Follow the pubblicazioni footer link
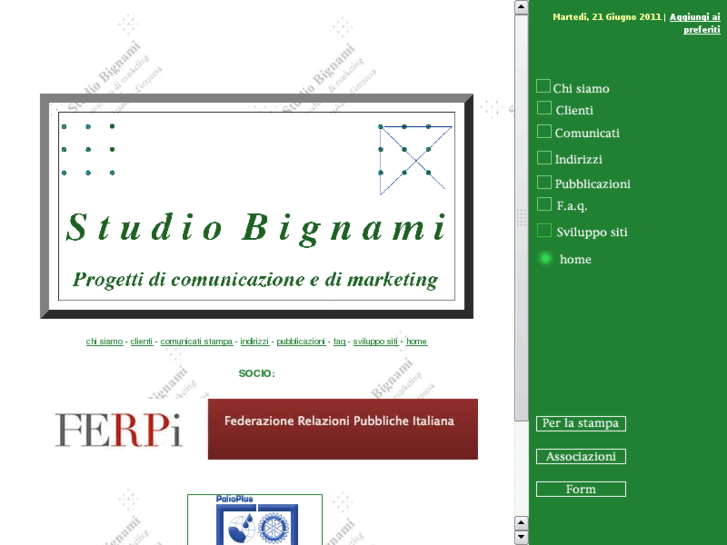This screenshot has width=727, height=545. 301,341
